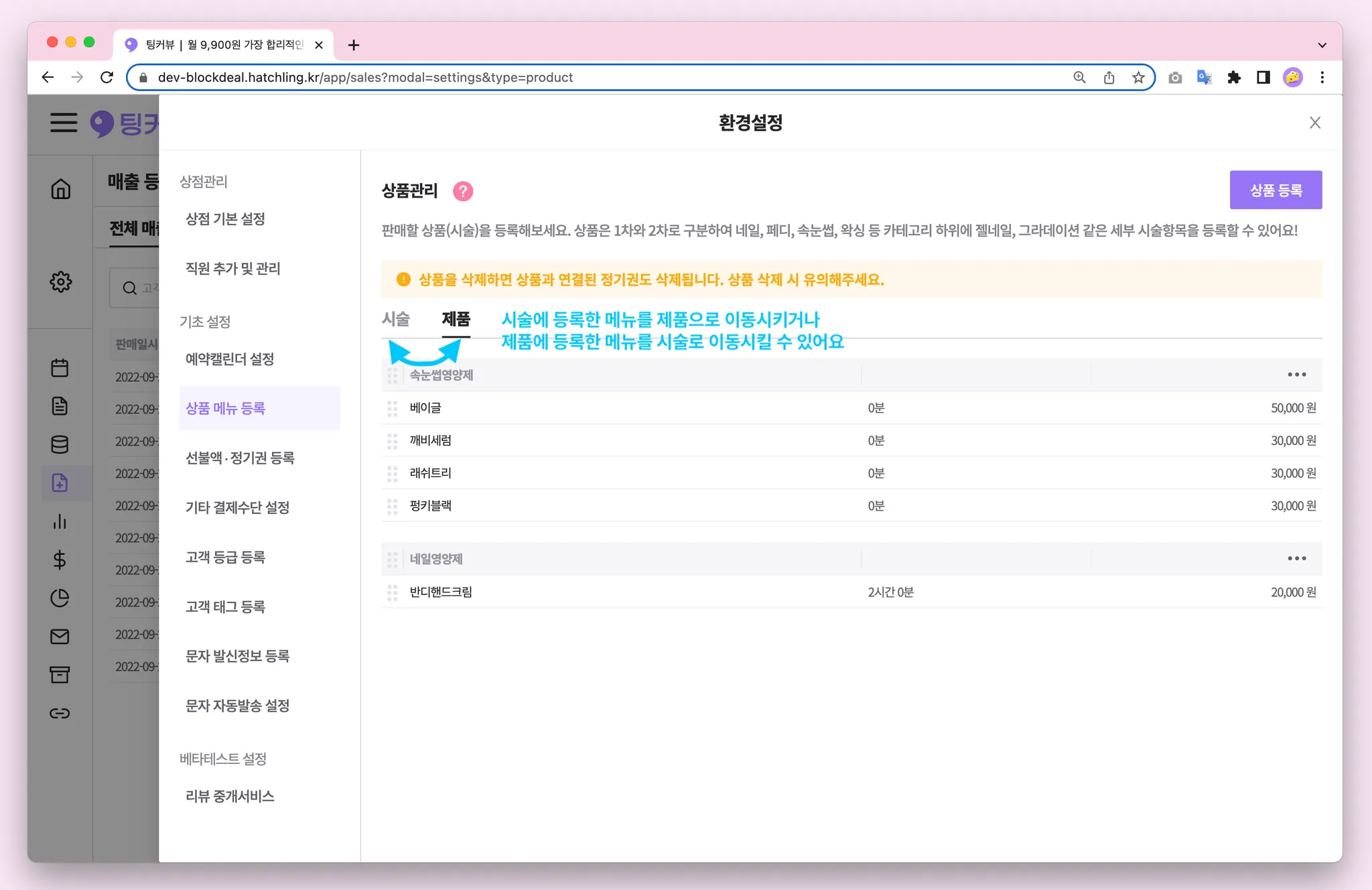Viewport: 1372px width, 890px height.
Task: Click the mail envelope sidebar icon
Action: click(60, 636)
